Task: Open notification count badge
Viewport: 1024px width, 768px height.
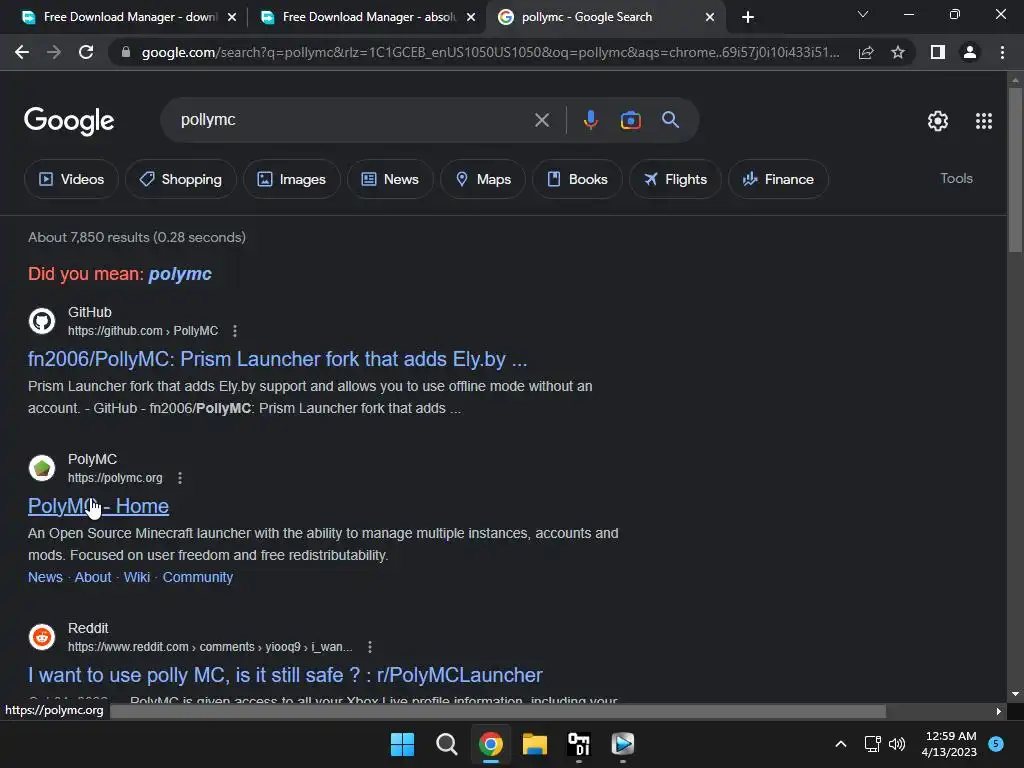Action: [996, 743]
